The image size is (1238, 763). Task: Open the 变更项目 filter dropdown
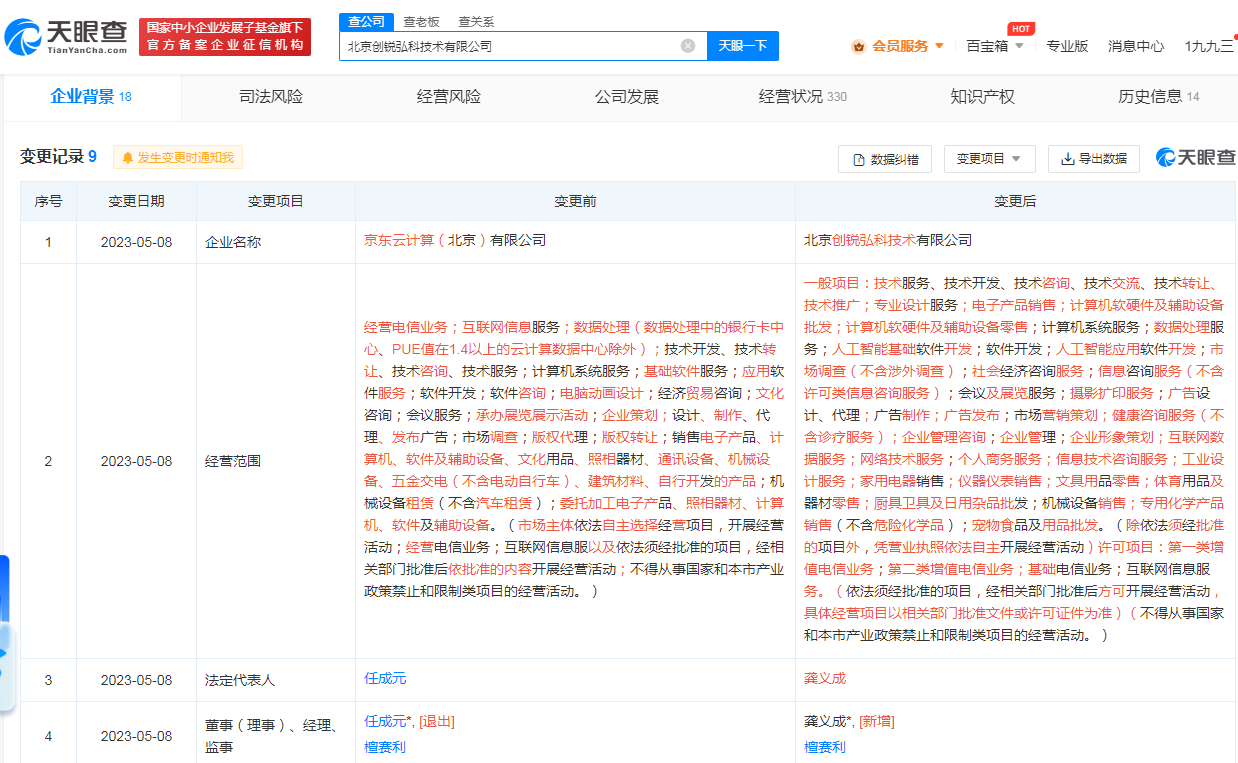coord(989,159)
